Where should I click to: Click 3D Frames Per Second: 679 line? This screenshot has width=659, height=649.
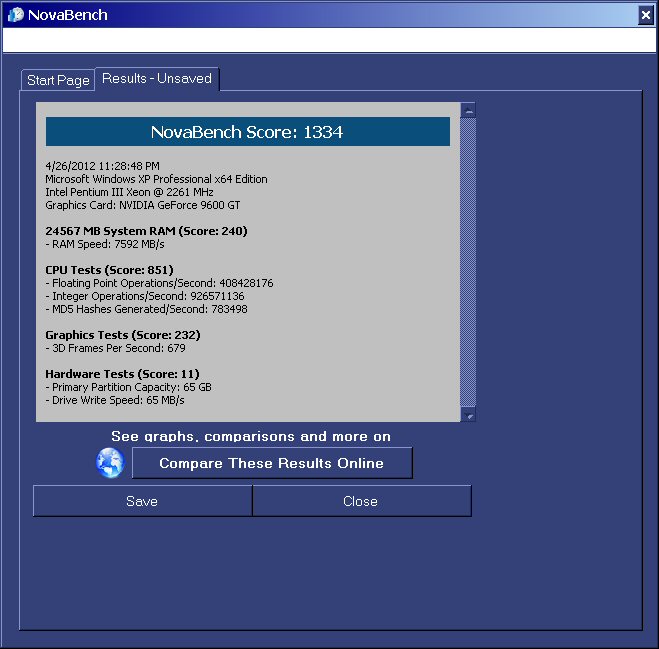(116, 348)
